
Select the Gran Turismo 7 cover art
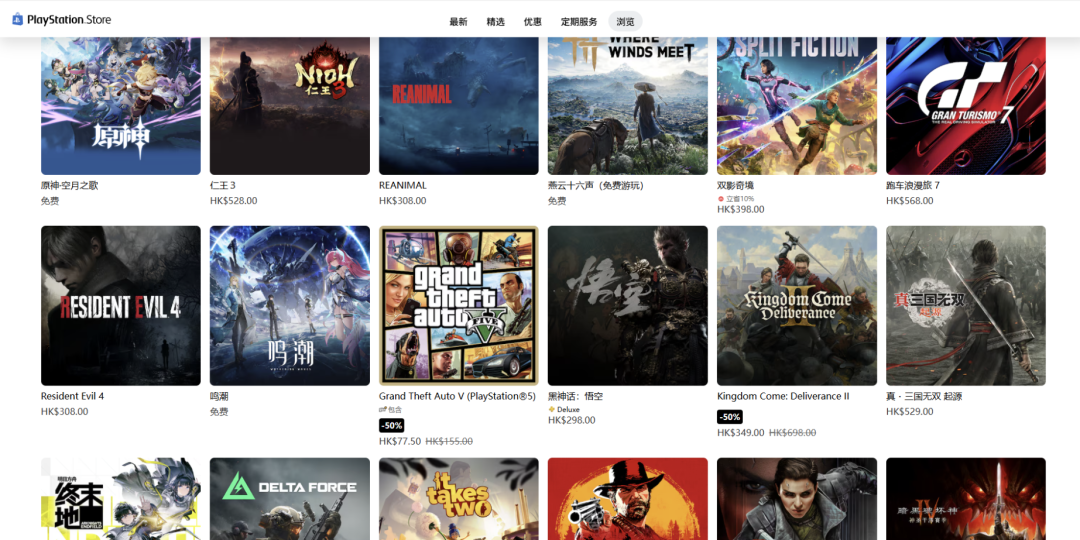965,105
